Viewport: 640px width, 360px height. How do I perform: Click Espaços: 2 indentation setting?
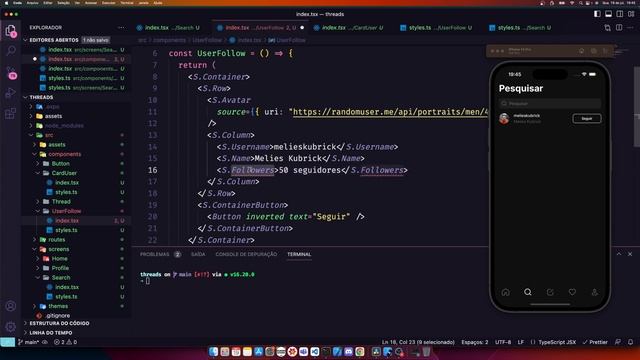[475, 342]
